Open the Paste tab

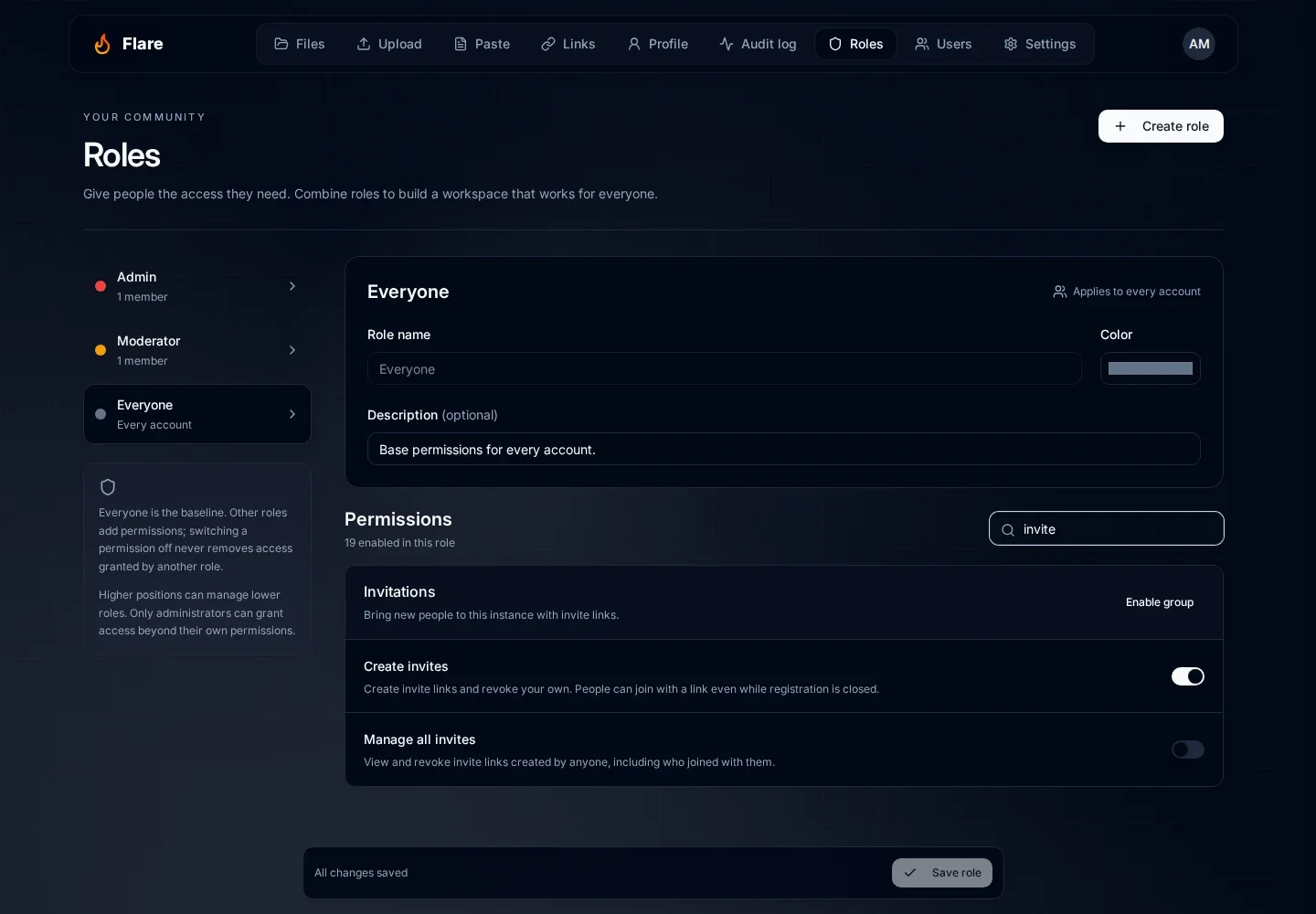click(x=482, y=44)
